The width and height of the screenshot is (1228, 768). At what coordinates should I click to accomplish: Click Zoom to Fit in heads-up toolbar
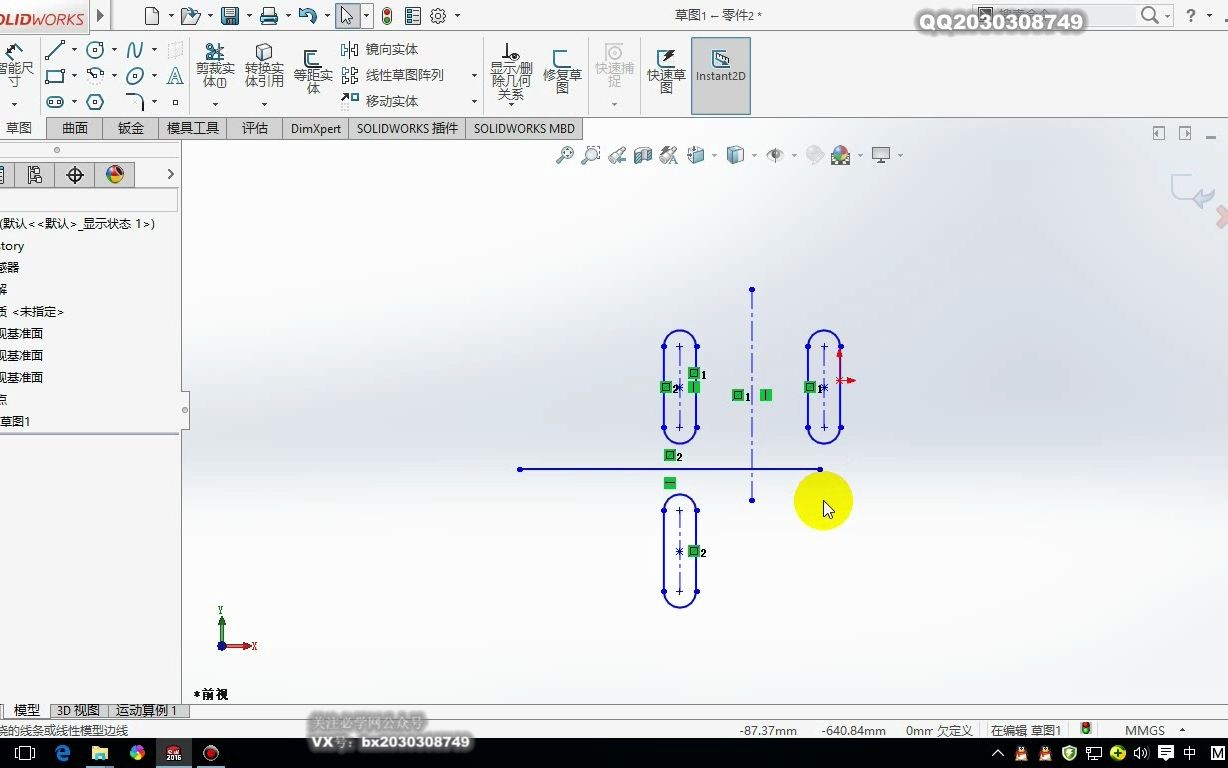pyautogui.click(x=564, y=155)
